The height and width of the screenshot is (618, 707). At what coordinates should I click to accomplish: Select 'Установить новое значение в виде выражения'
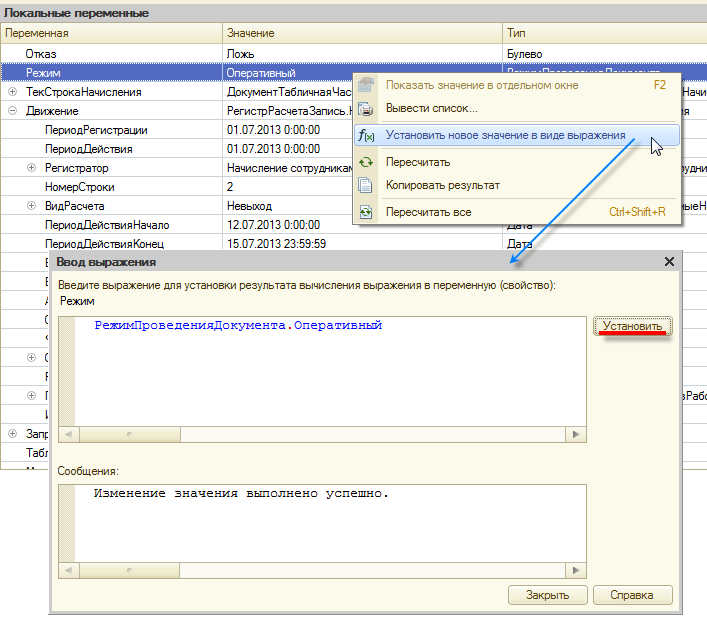pyautogui.click(x=517, y=135)
